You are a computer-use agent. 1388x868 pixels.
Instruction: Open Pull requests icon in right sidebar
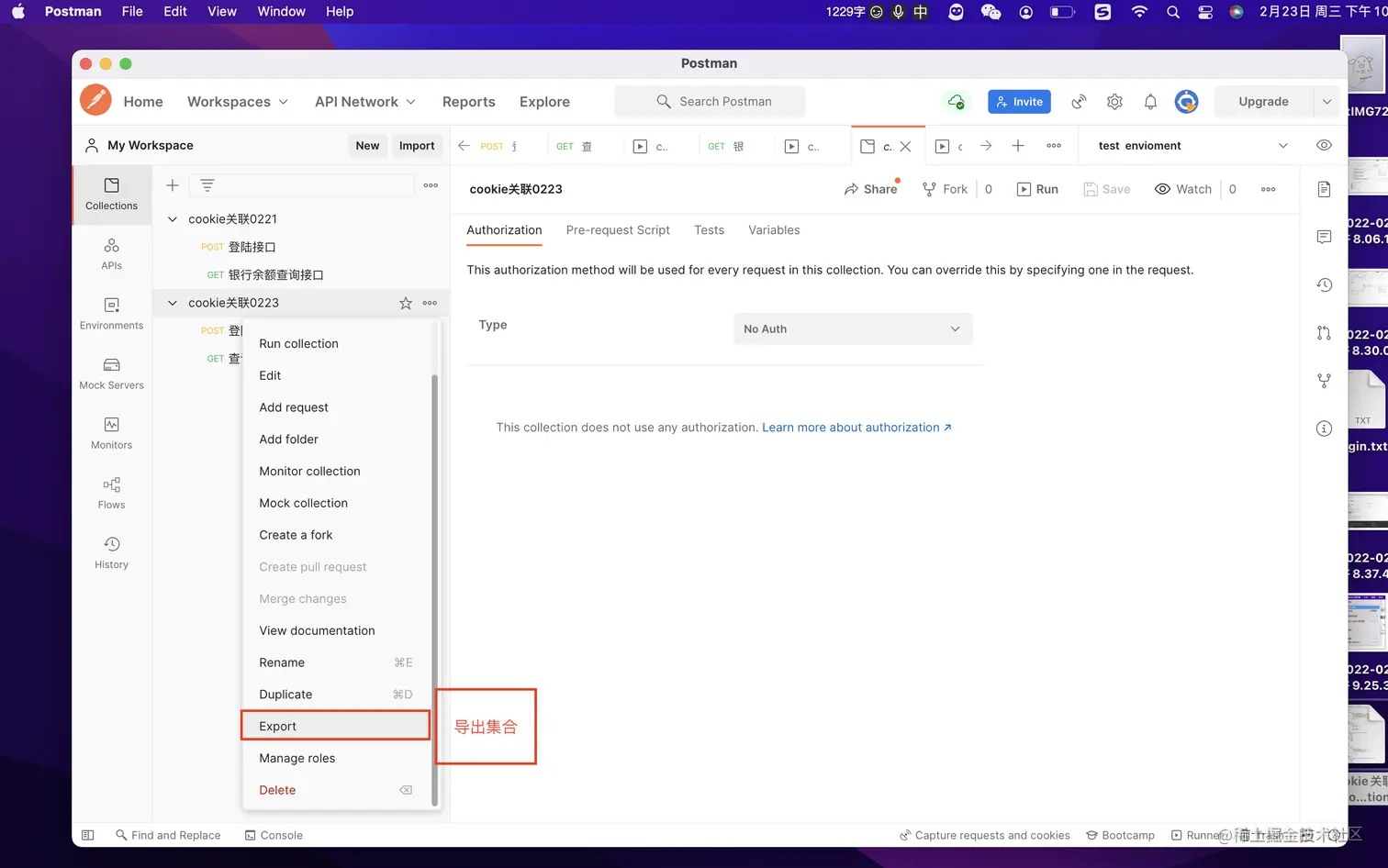tap(1324, 333)
